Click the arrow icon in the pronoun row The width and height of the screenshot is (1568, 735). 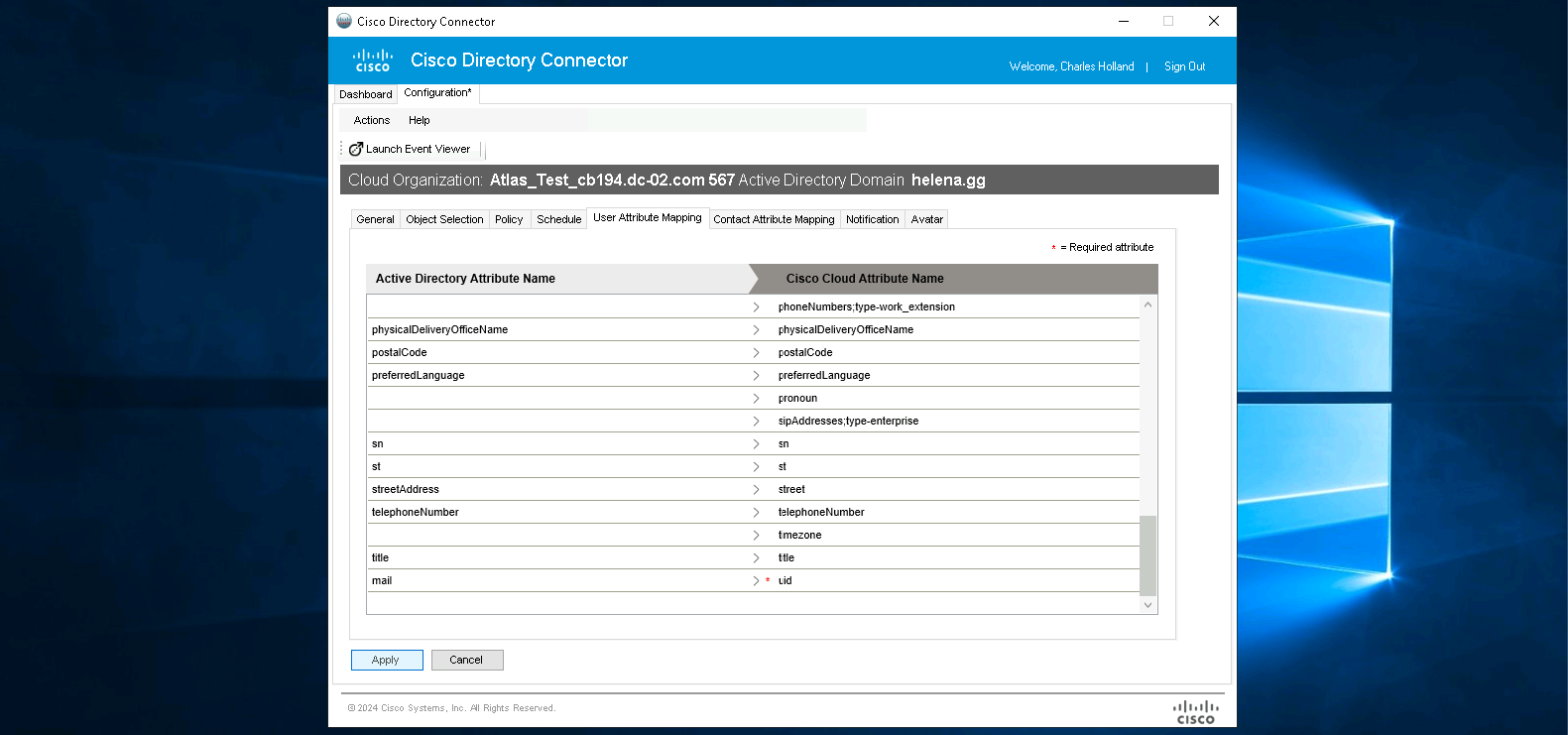coord(756,399)
